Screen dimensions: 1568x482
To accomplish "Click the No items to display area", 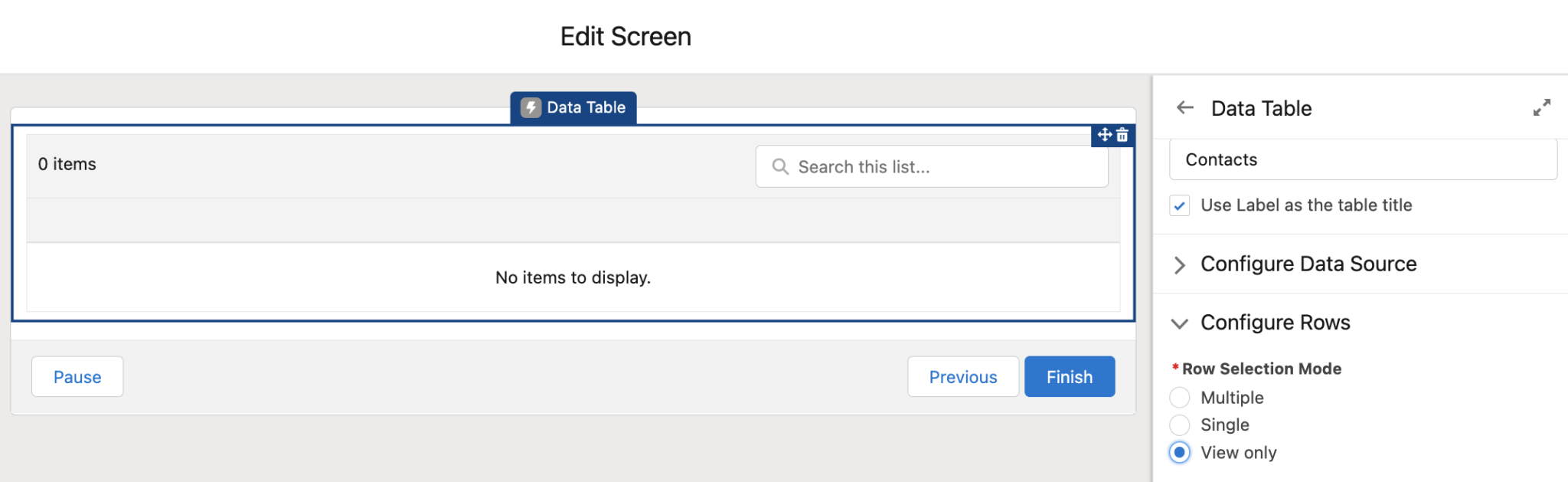I will point(573,277).
